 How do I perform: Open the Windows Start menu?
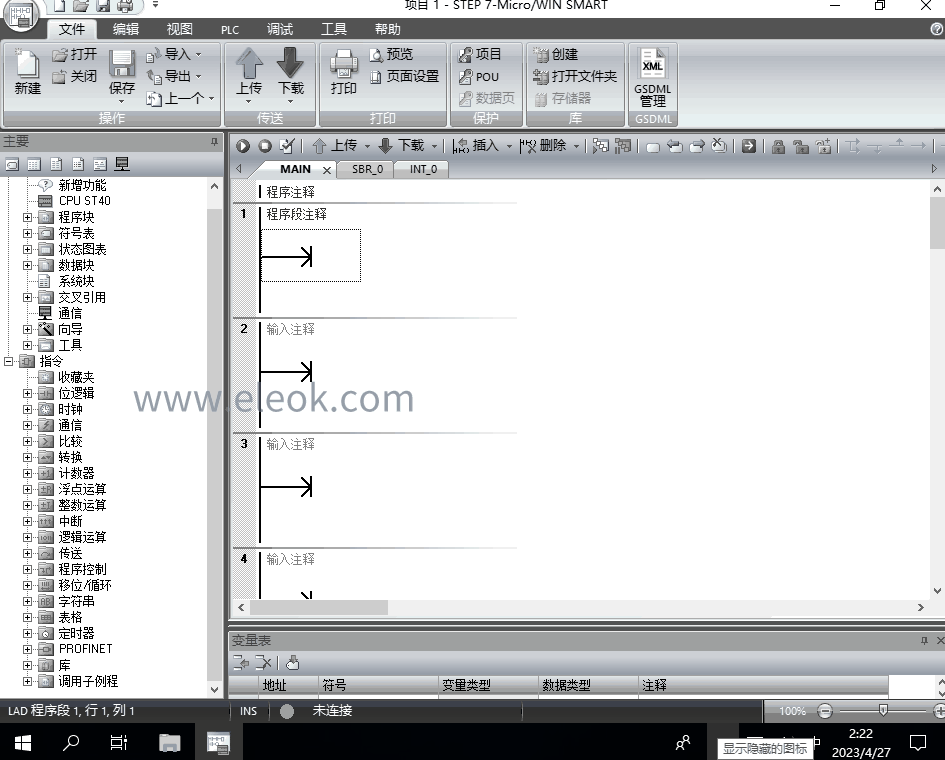pyautogui.click(x=23, y=743)
